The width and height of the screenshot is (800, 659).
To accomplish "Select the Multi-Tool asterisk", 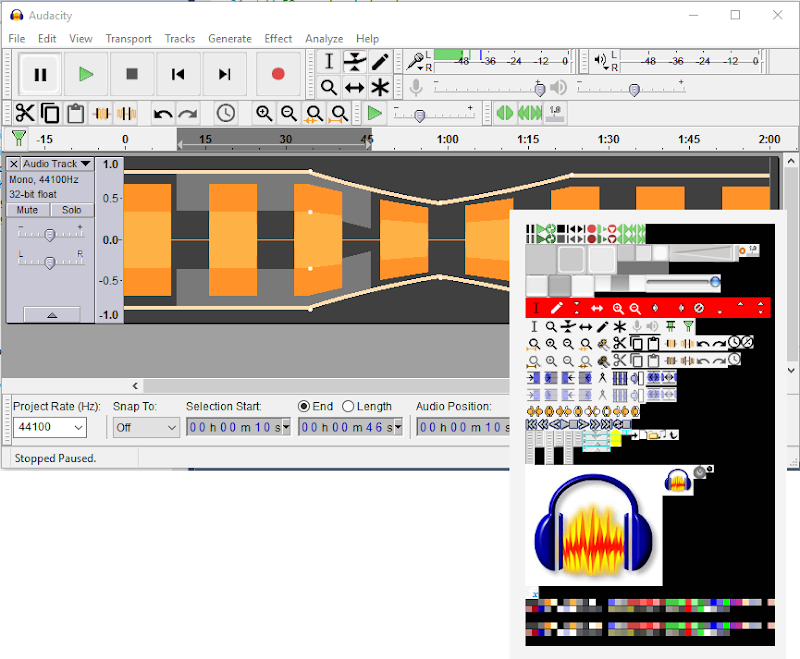I will (380, 87).
